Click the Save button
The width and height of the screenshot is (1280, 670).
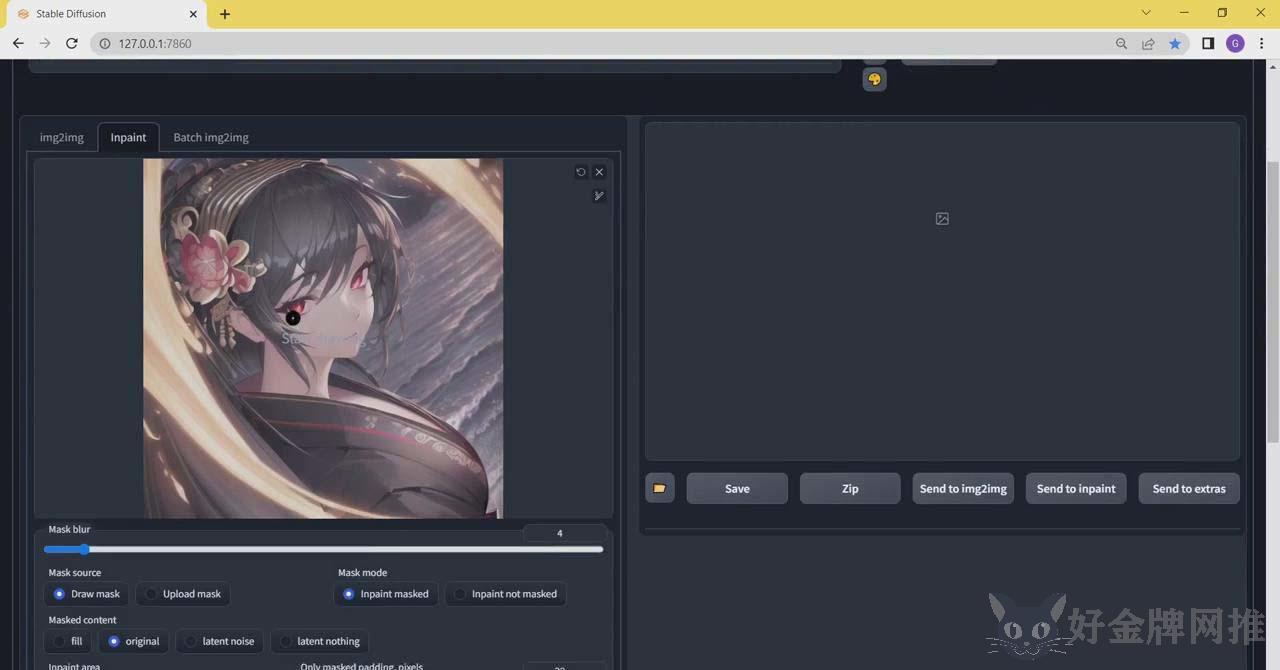click(x=737, y=488)
